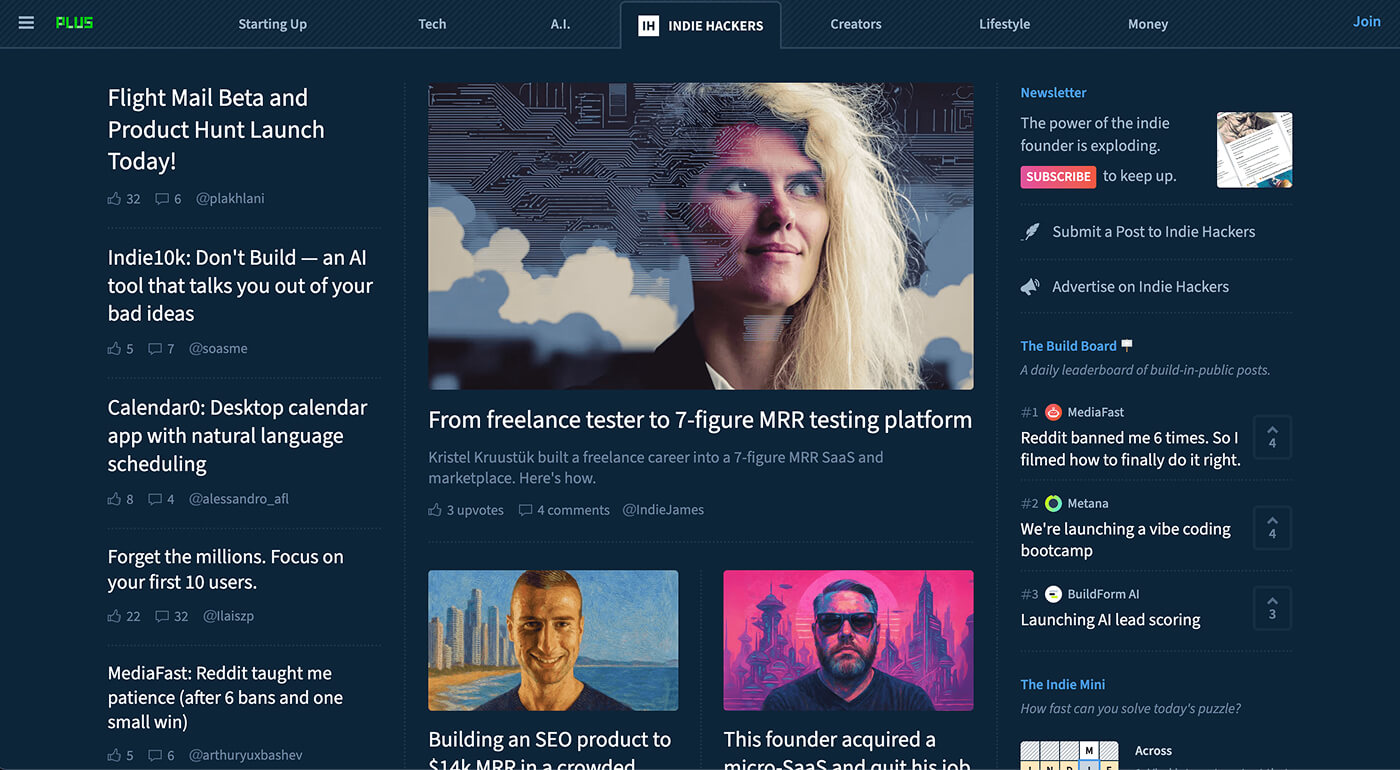Click the pink SUBSCRIBE button
1400x770 pixels.
click(x=1058, y=176)
